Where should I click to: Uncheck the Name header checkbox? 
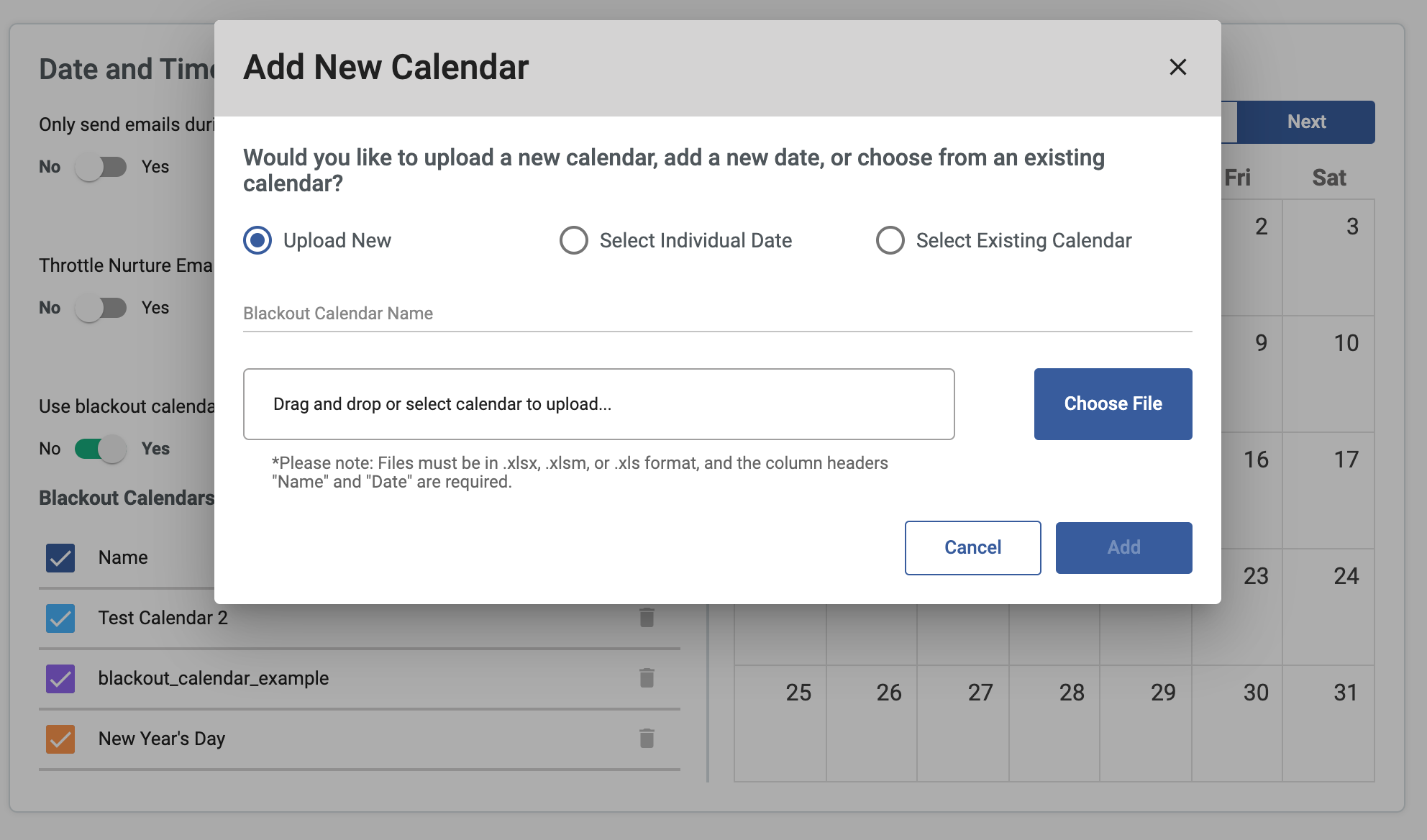click(61, 557)
